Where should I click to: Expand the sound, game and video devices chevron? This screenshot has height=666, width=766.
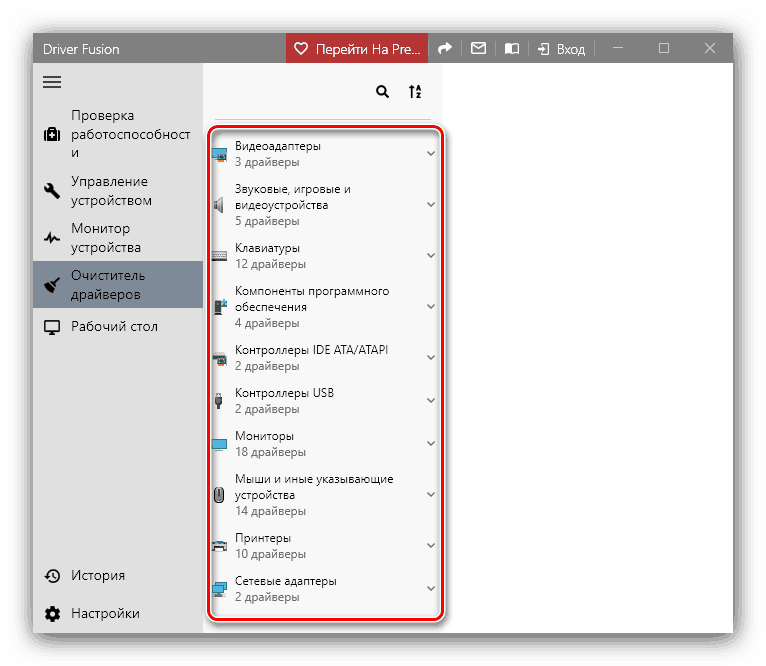coord(431,204)
